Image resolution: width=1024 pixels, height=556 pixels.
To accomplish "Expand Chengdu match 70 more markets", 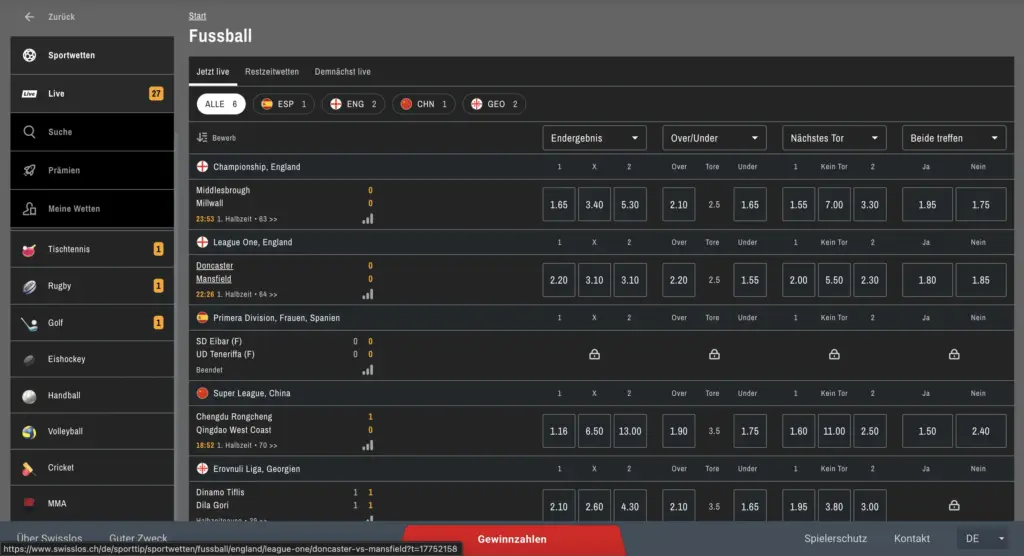I will click(269, 446).
